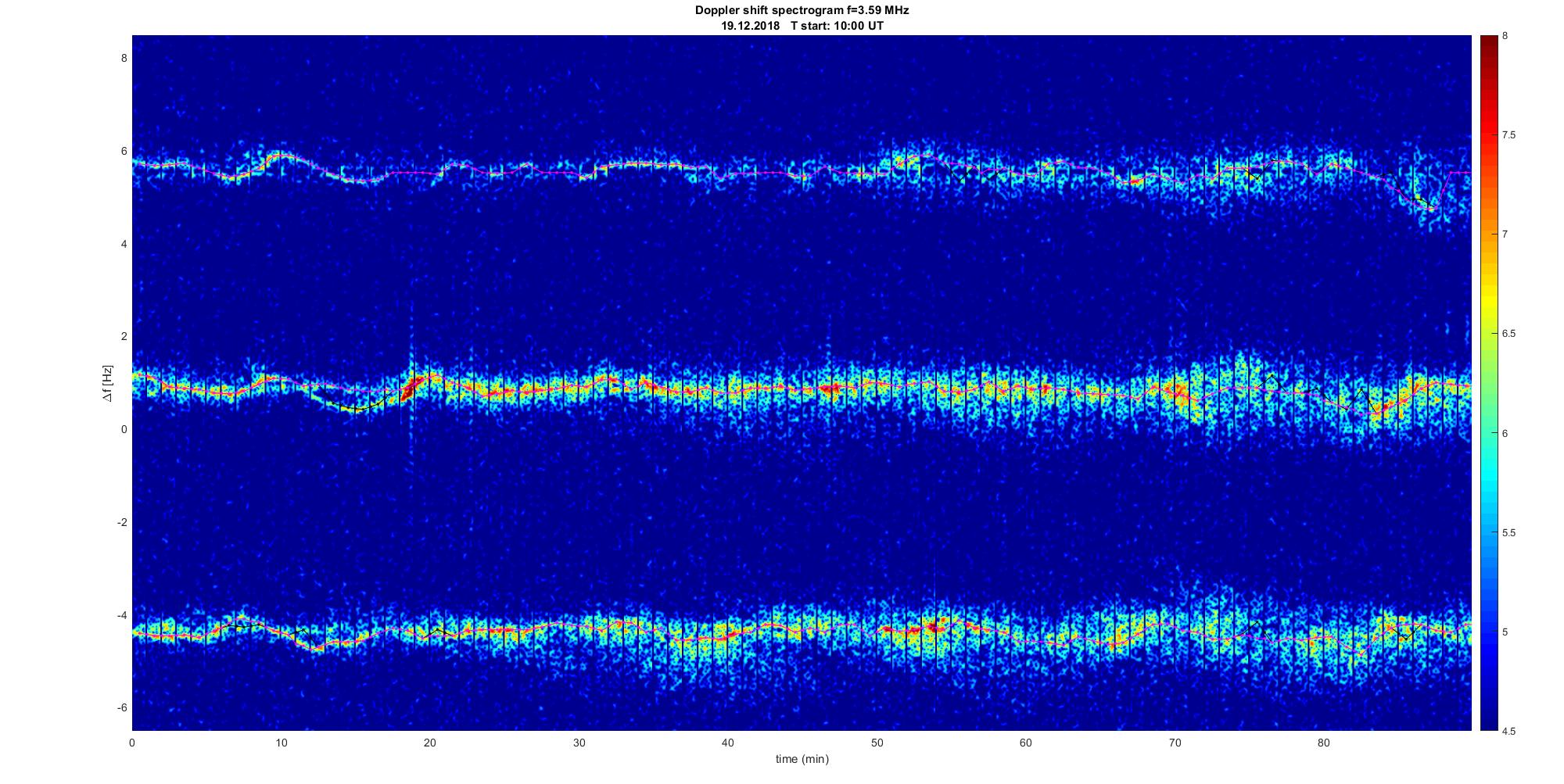Click the y-axis tick label -6
This screenshot has height=784, width=1564.
point(121,707)
